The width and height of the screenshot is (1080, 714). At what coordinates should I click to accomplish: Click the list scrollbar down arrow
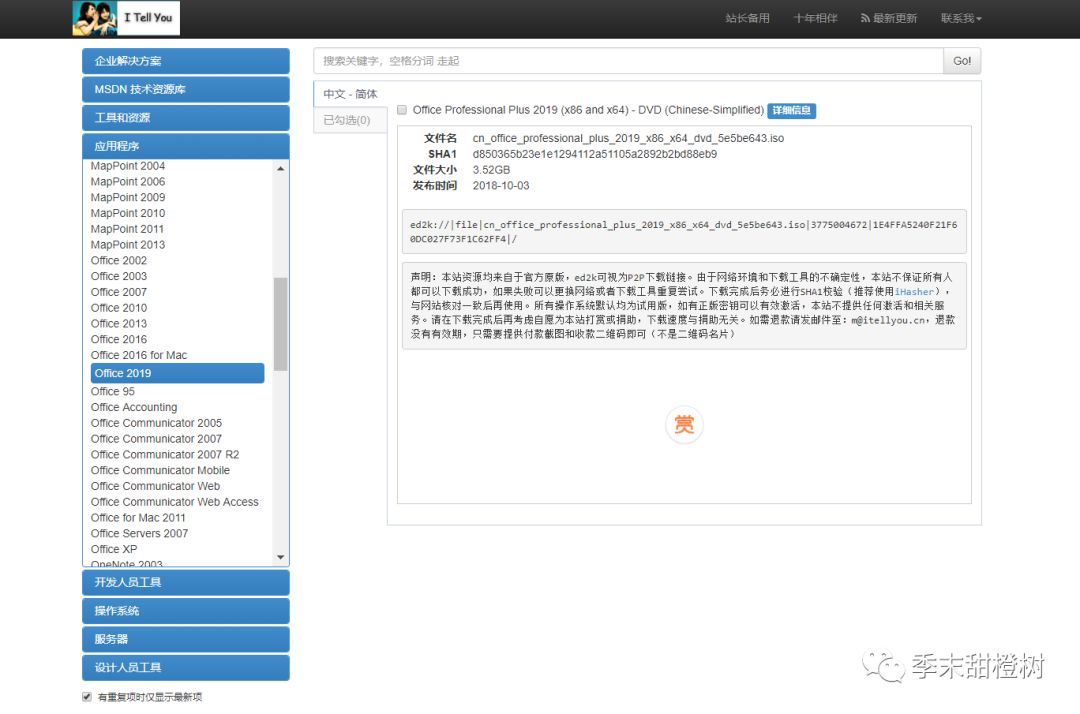[280, 557]
